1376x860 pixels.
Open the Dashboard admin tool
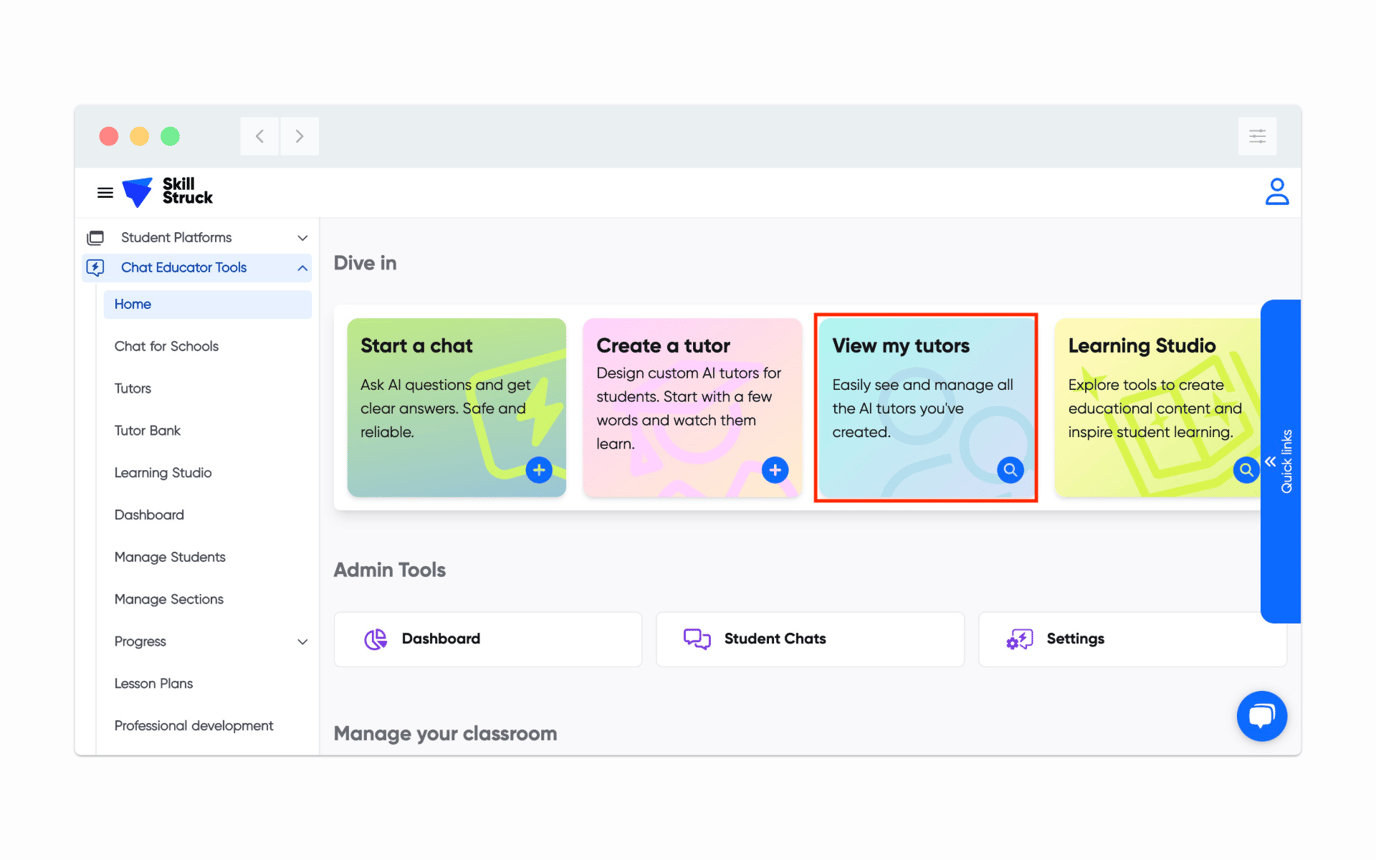487,639
